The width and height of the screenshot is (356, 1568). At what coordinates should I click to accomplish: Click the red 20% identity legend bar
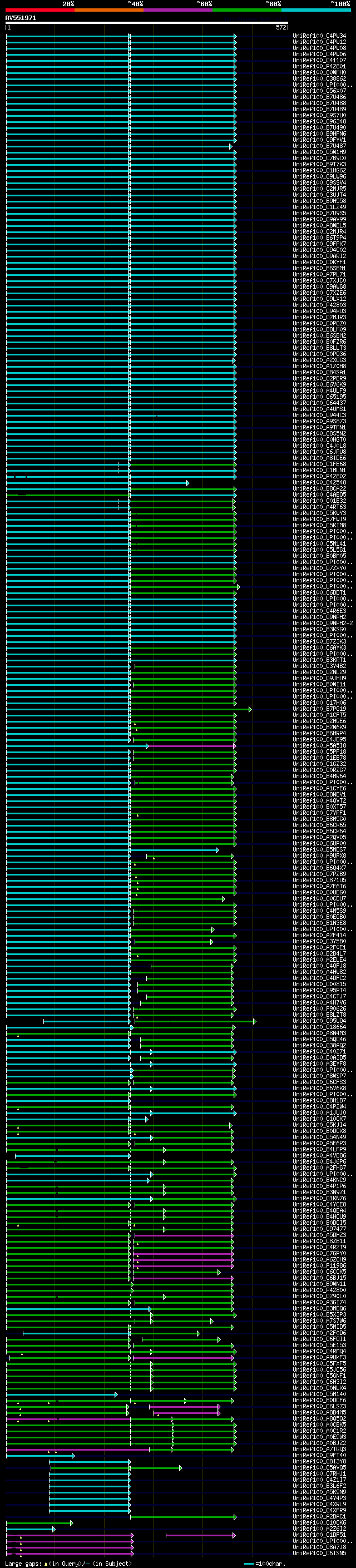click(x=39, y=10)
